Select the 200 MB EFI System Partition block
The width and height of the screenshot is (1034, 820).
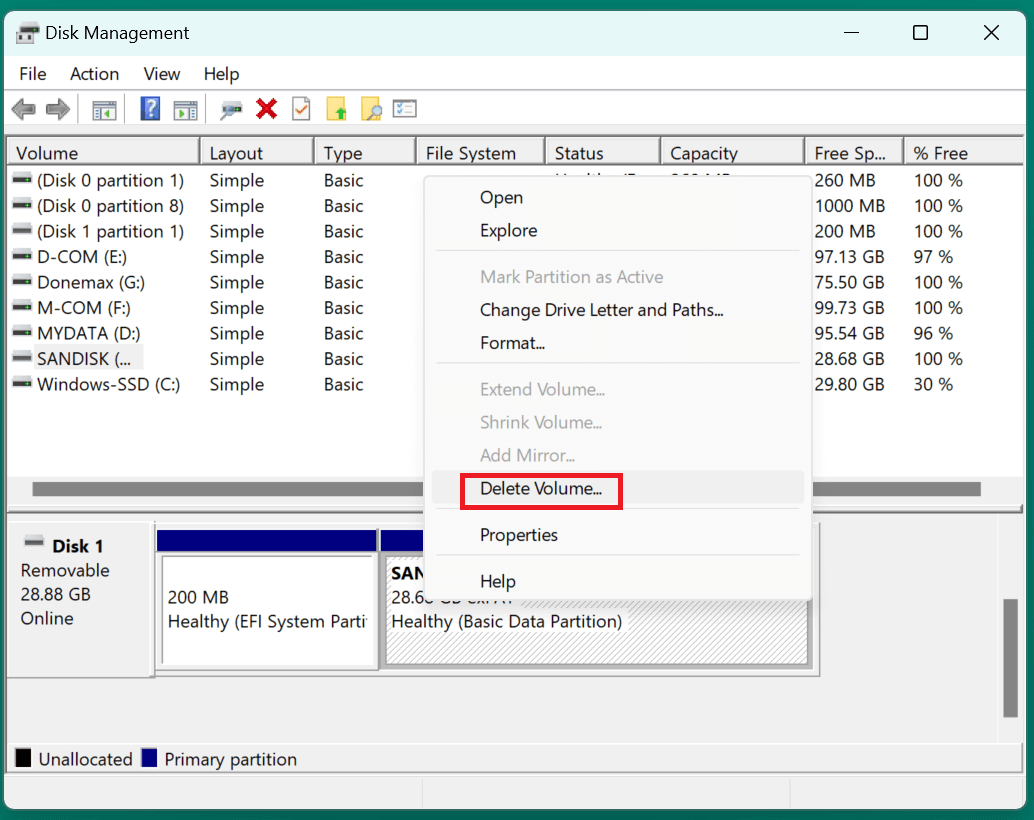click(x=267, y=610)
